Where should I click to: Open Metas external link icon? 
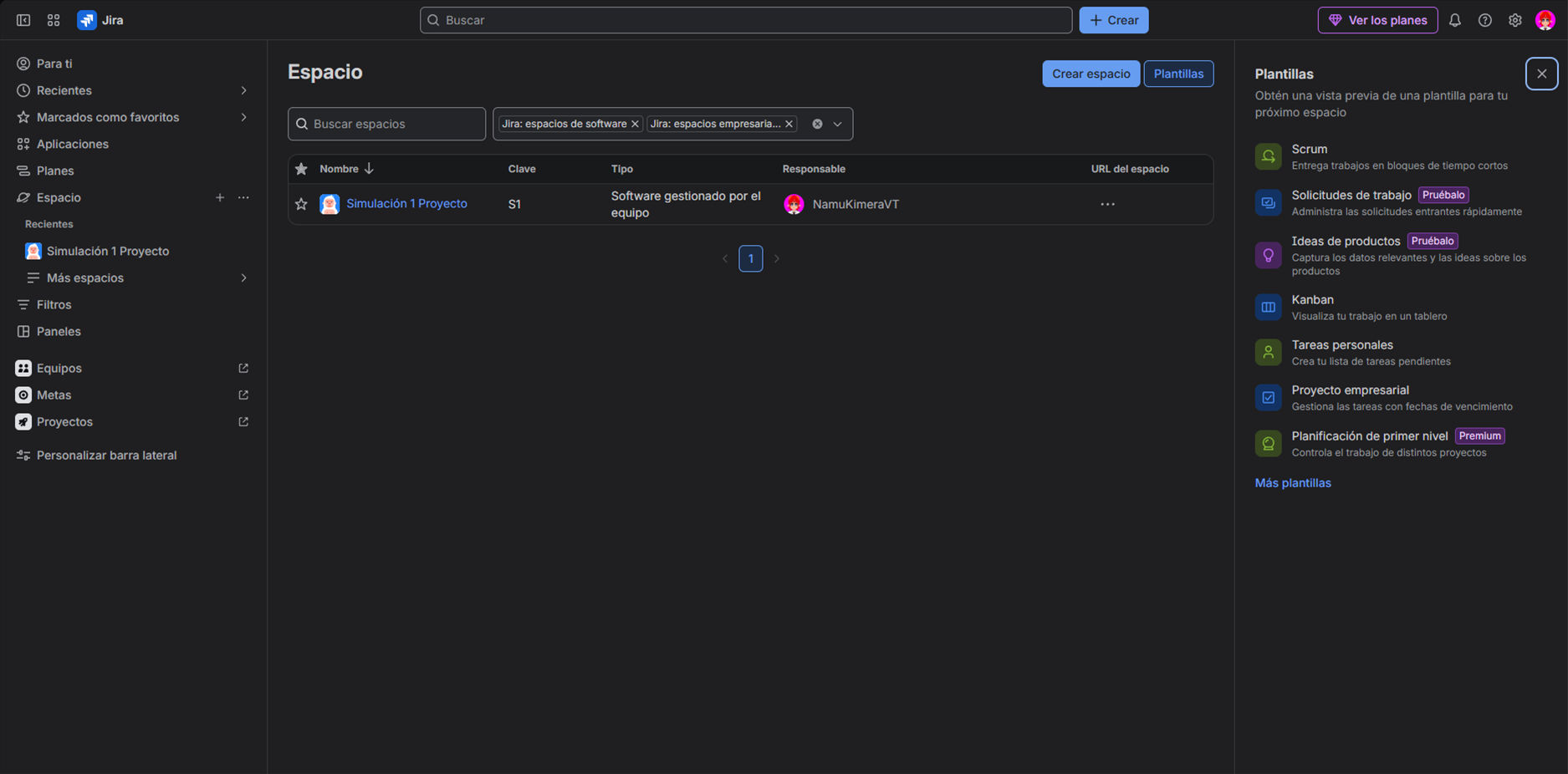[x=243, y=395]
